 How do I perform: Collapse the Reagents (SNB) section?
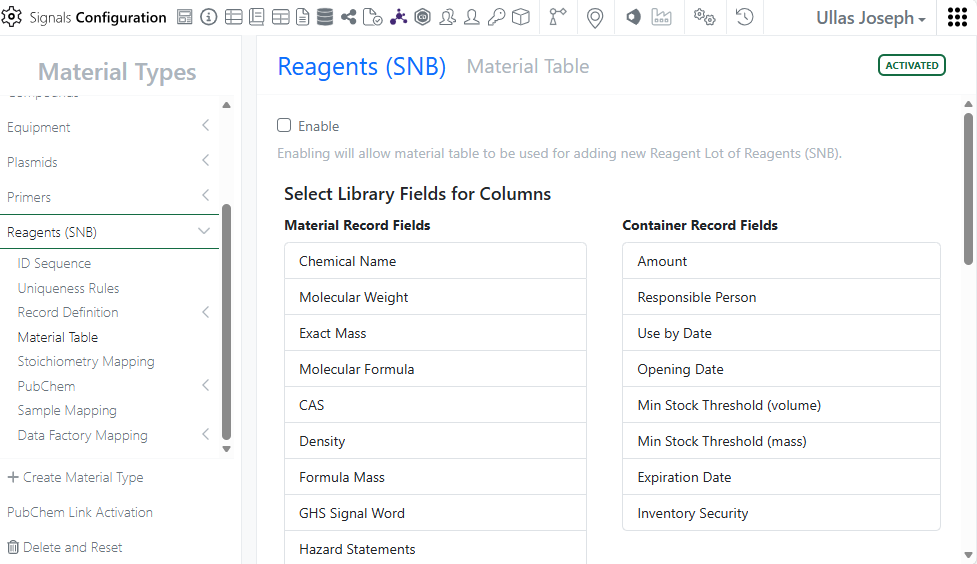point(204,232)
